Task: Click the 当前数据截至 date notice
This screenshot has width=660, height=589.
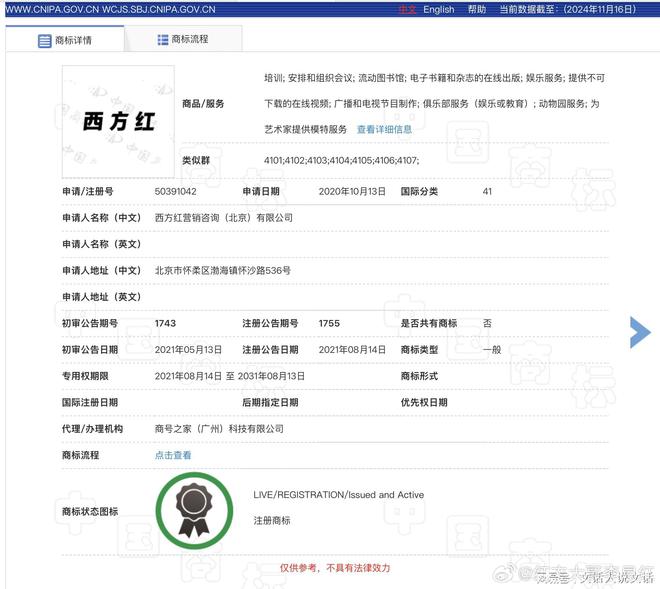Action: [x=567, y=9]
